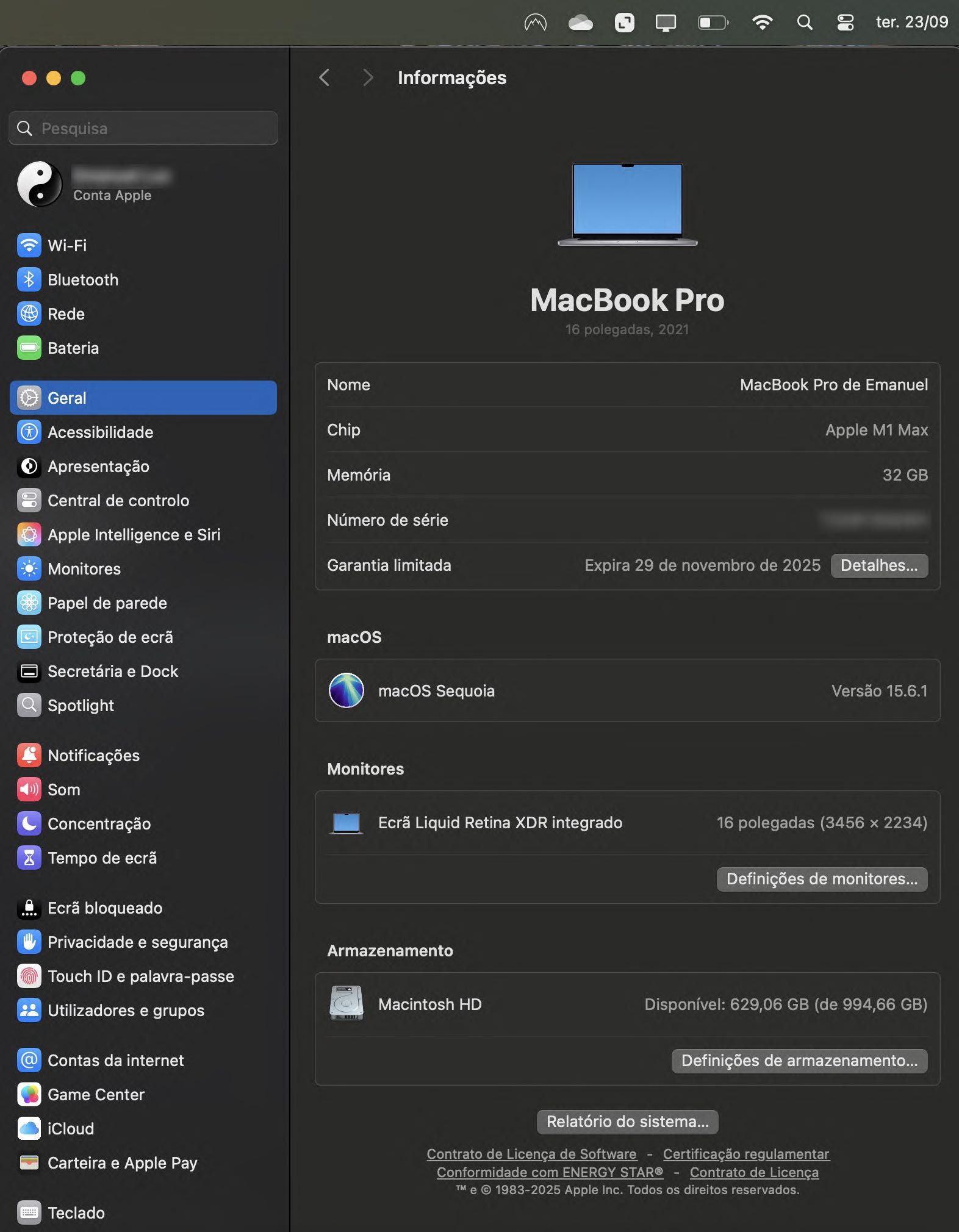Open Spotlight settings in sidebar

(143, 705)
